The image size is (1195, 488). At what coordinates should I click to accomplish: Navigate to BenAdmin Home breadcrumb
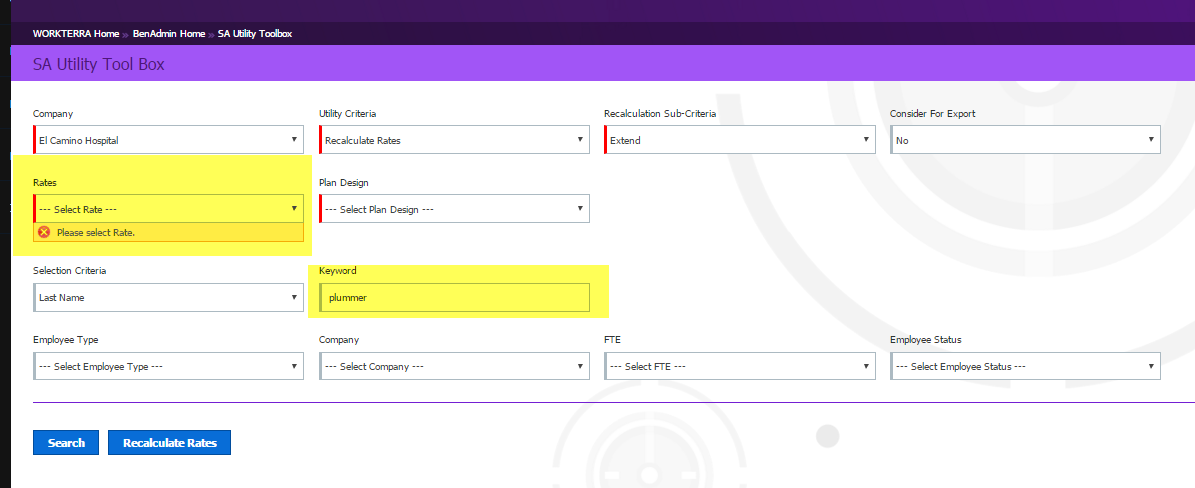(168, 34)
